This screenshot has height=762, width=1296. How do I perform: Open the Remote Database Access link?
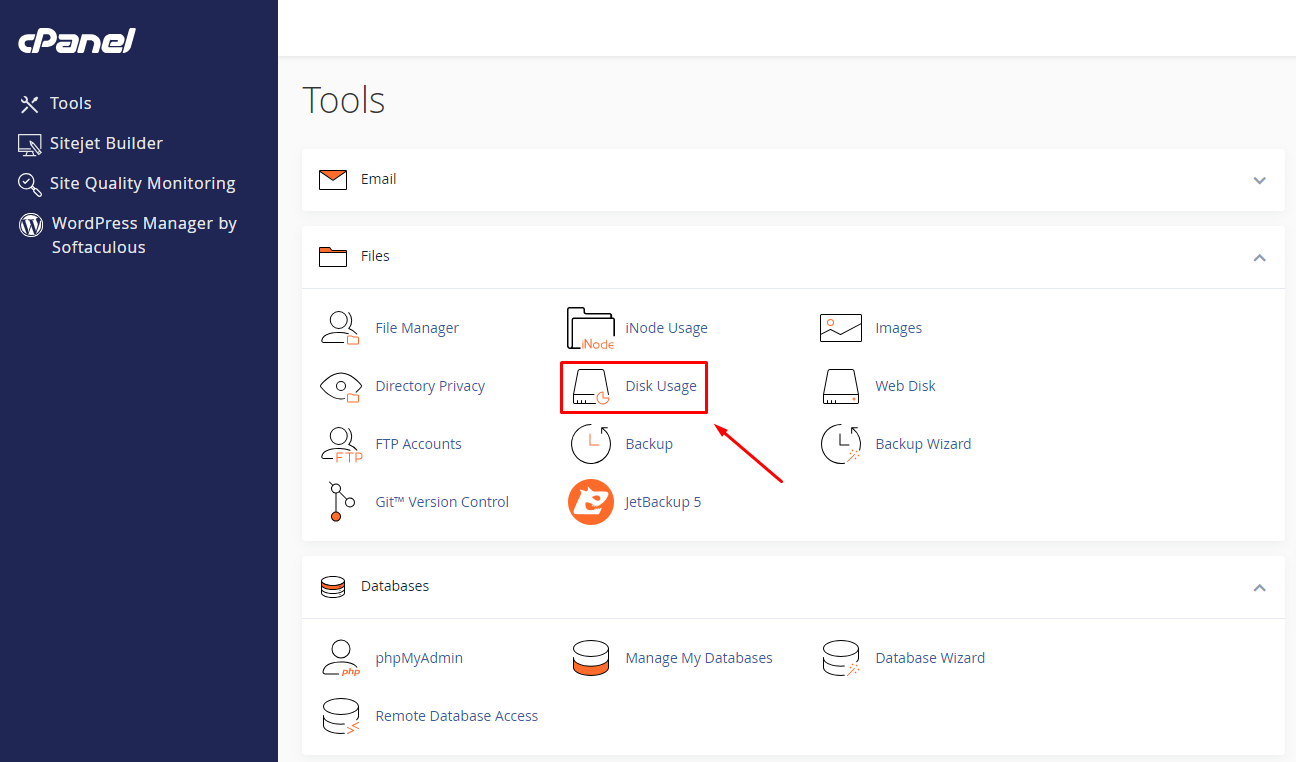(x=457, y=716)
